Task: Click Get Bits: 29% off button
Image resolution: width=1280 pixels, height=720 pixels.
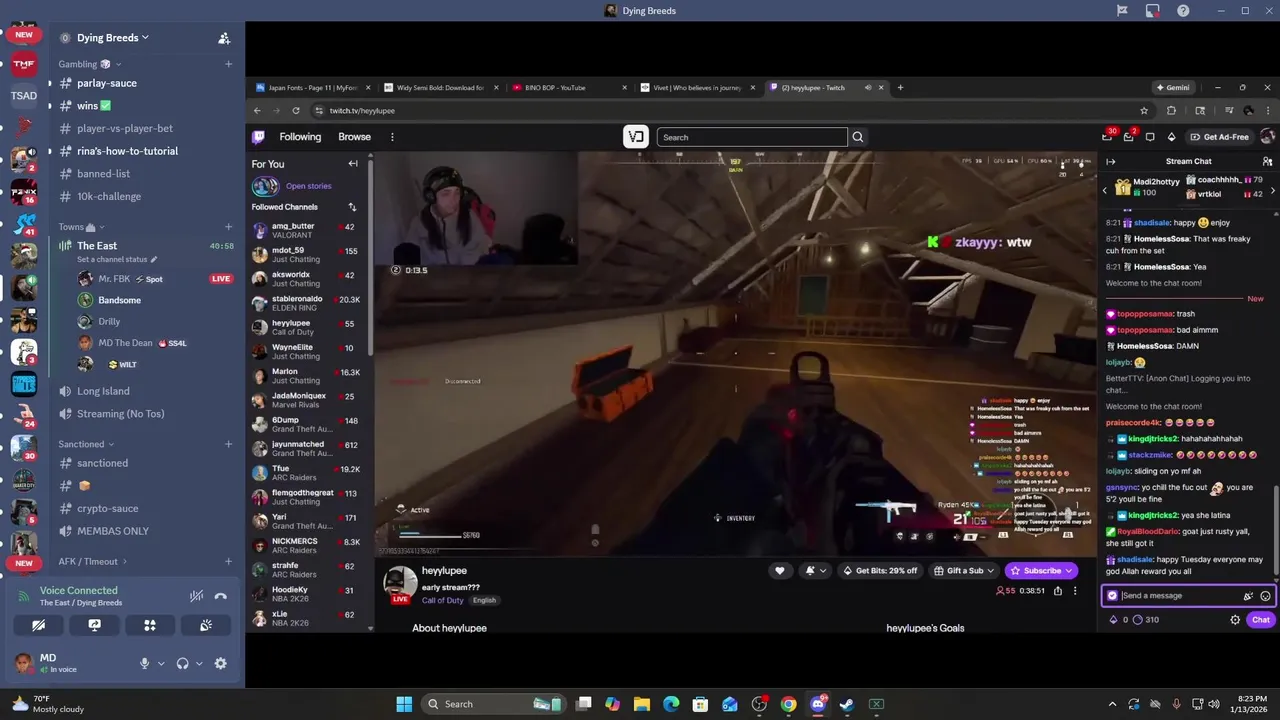Action: 880,571
